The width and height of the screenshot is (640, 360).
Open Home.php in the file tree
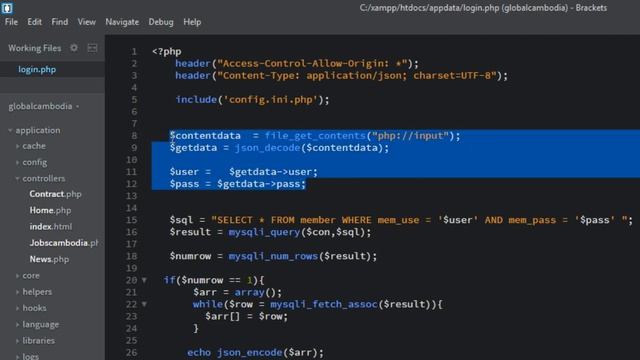[50, 211]
